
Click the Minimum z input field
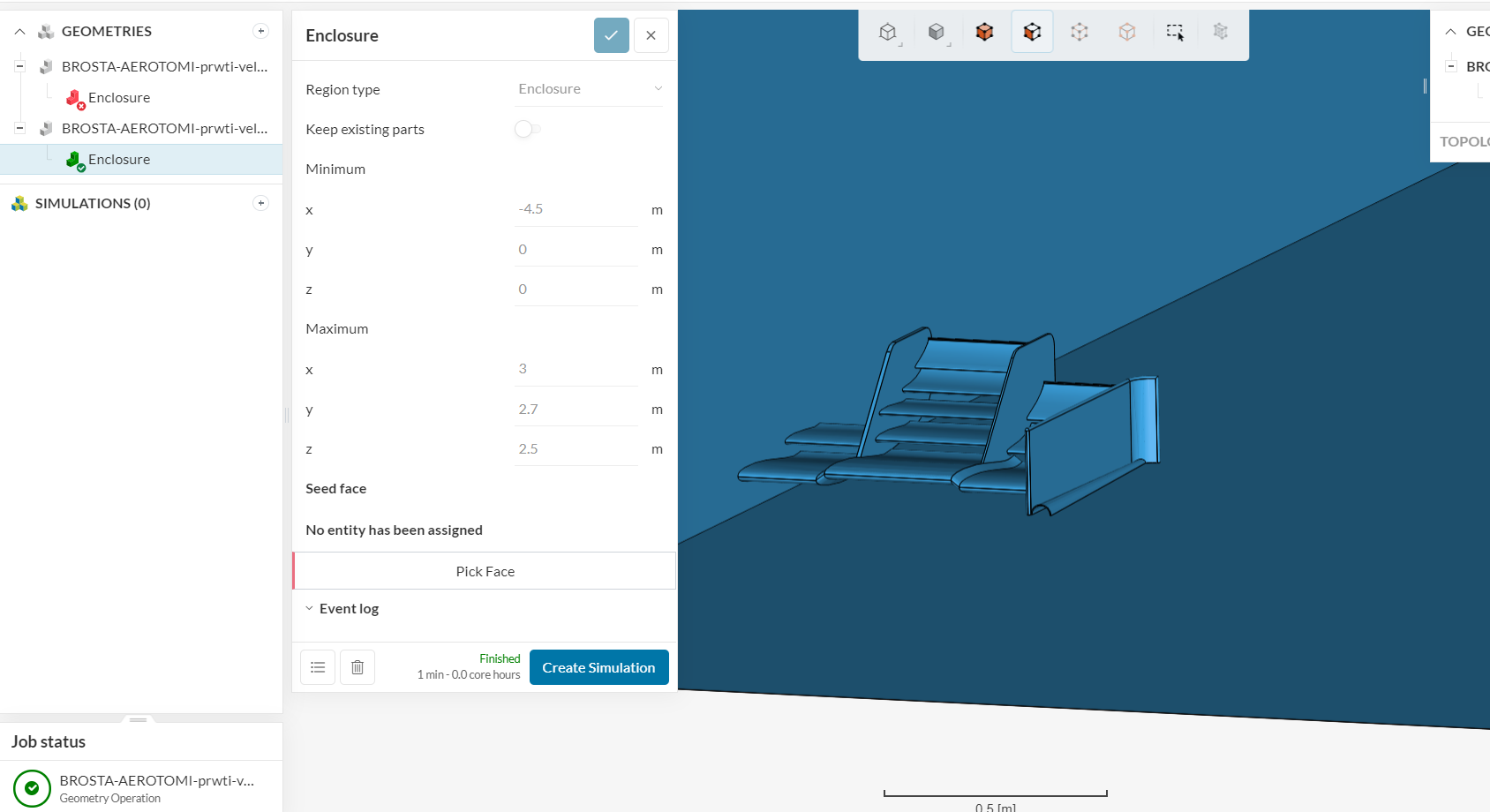point(576,289)
